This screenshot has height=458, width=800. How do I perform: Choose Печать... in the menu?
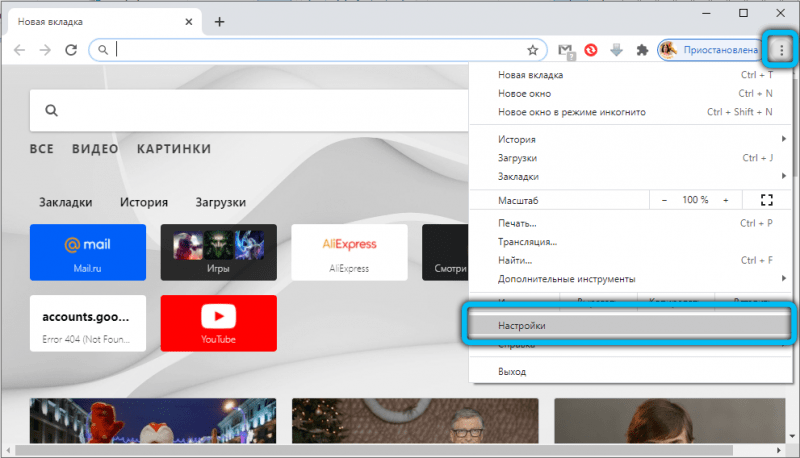[x=631, y=223]
